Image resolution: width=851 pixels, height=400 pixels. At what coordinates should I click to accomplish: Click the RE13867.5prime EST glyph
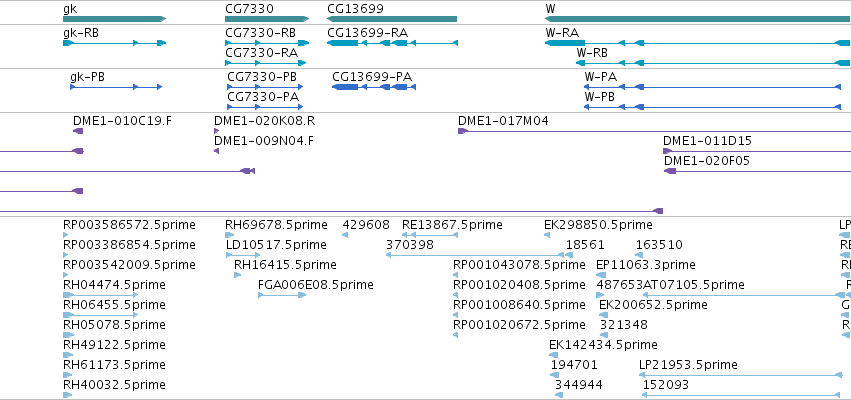431,234
